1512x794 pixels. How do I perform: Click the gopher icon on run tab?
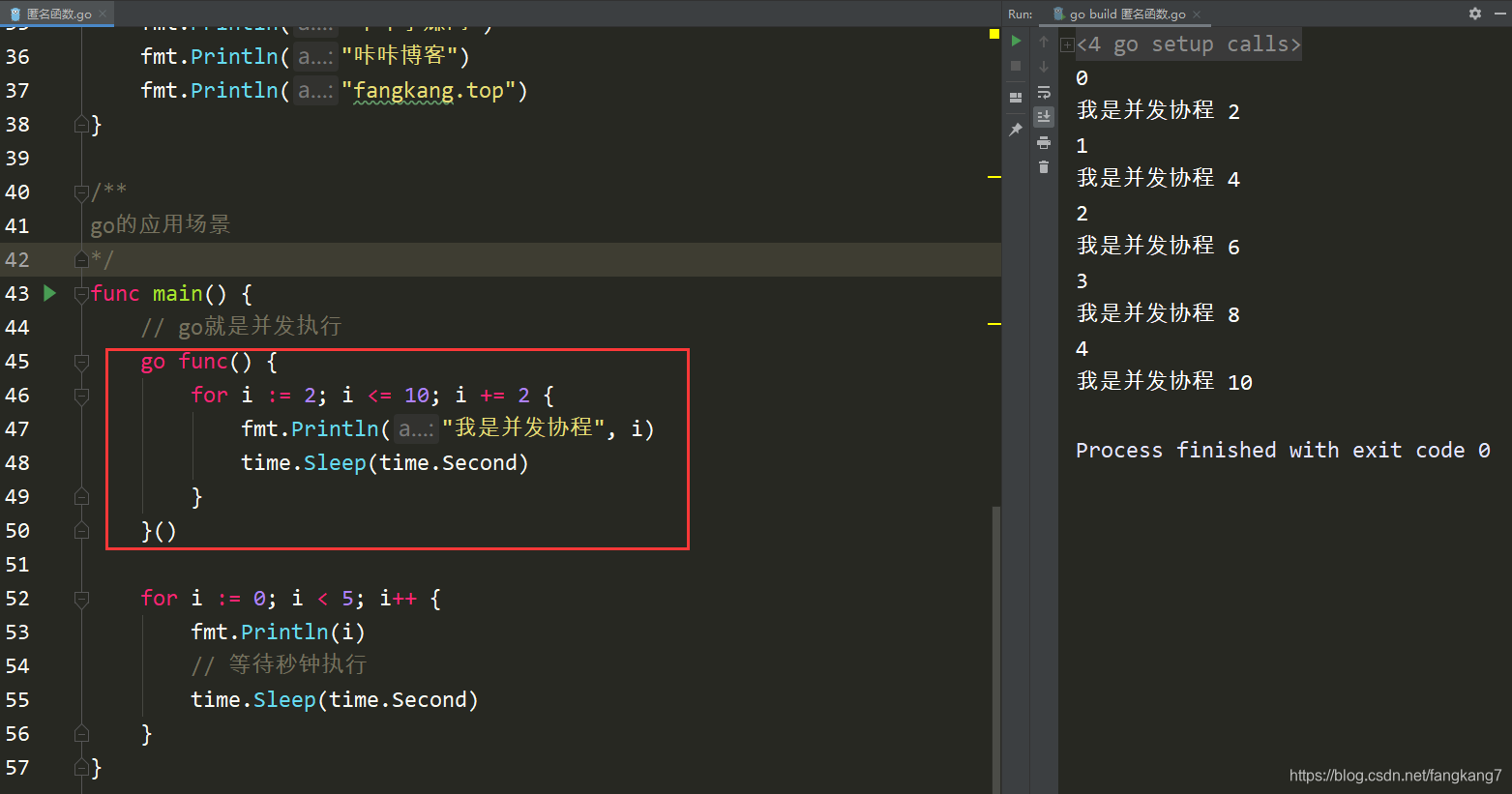1058,14
